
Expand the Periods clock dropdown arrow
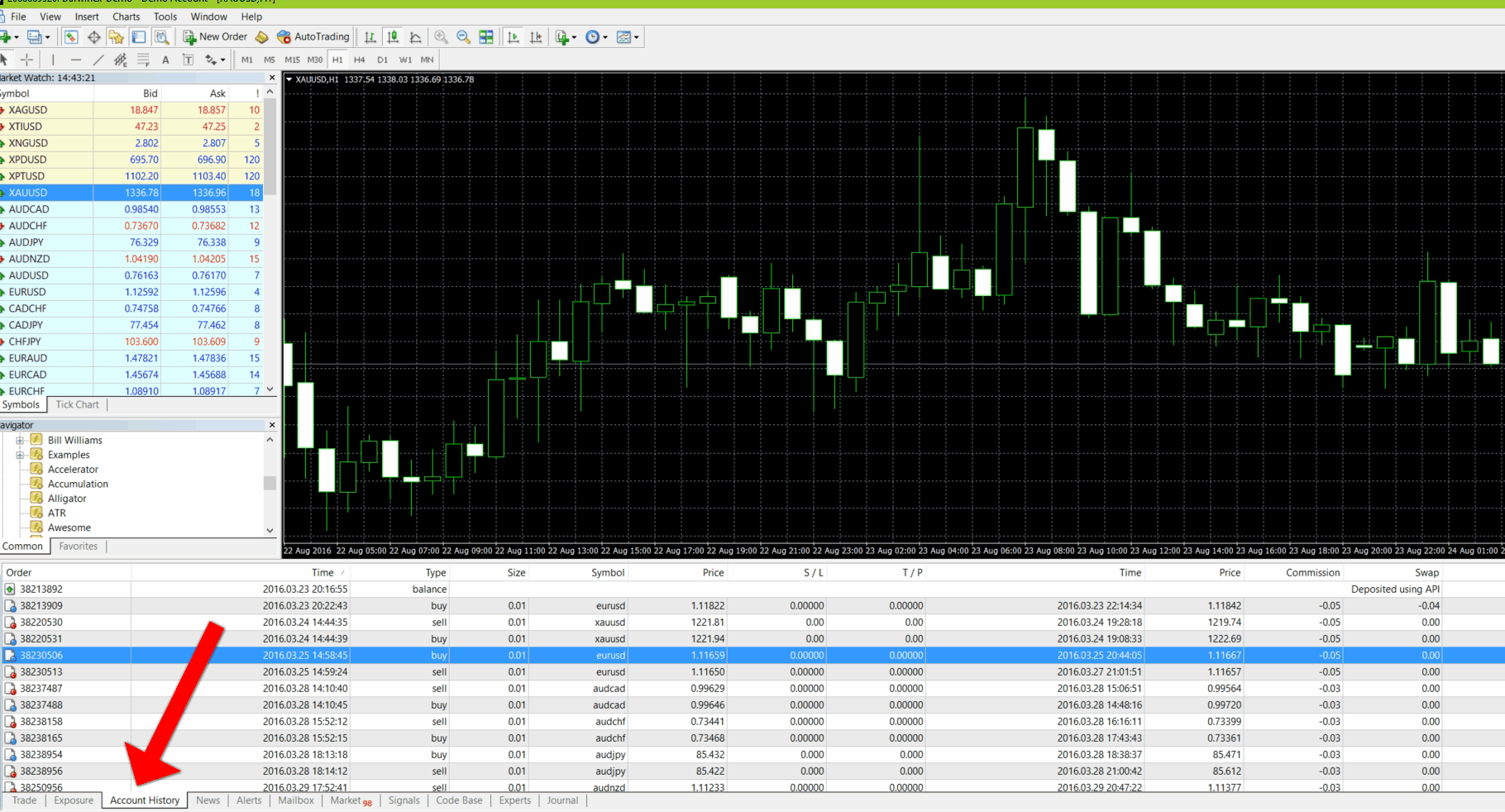(x=605, y=37)
